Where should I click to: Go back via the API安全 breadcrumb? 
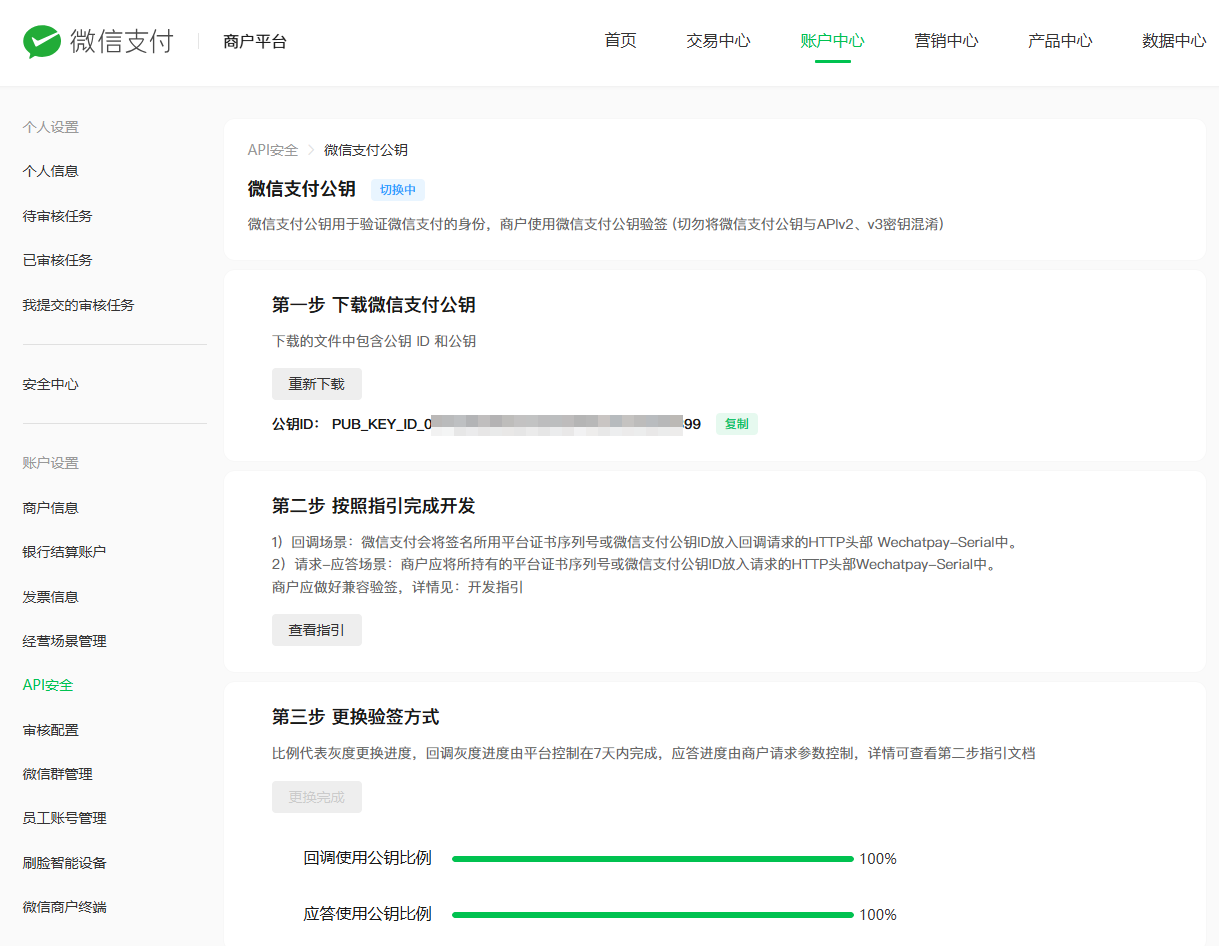[273, 150]
